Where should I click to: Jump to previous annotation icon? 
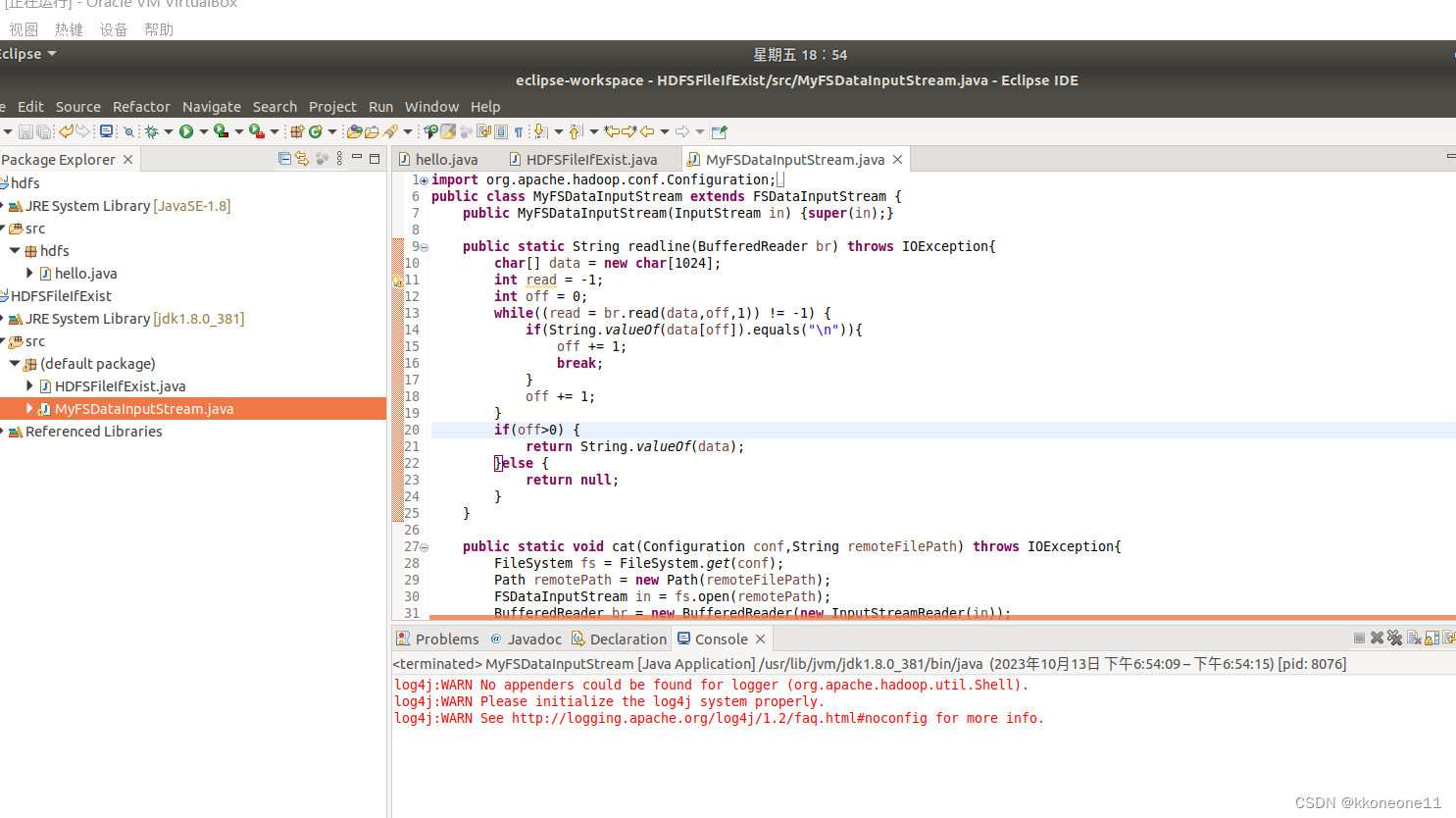[x=576, y=131]
